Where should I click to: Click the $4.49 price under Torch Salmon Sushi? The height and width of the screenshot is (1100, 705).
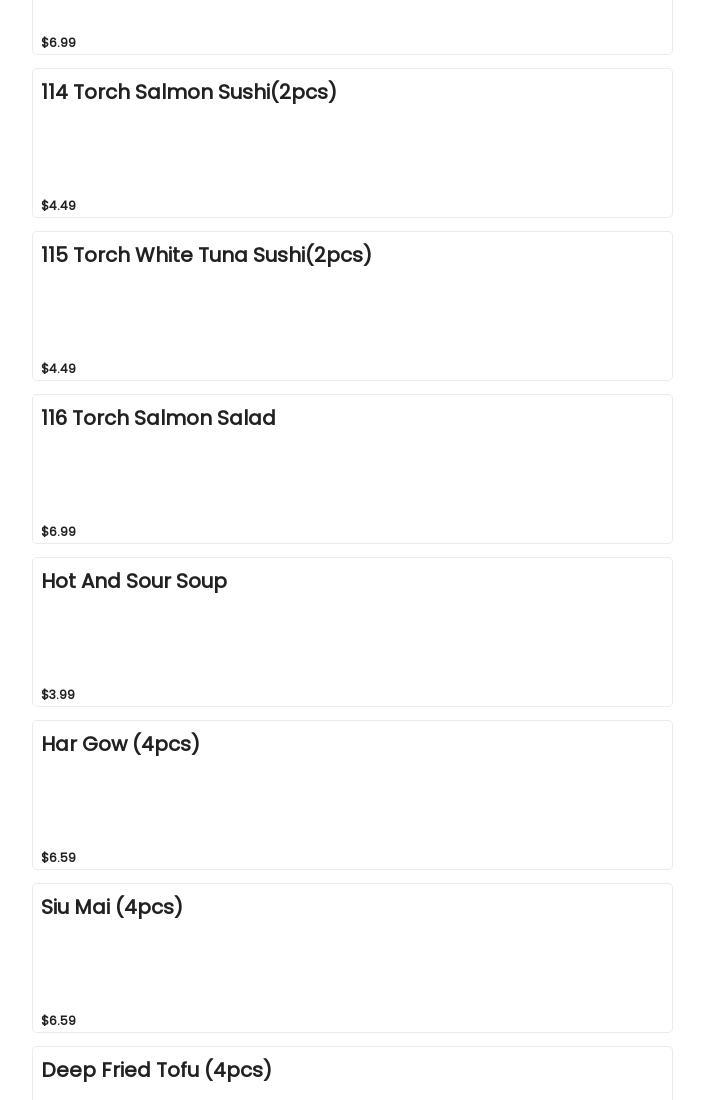58,205
